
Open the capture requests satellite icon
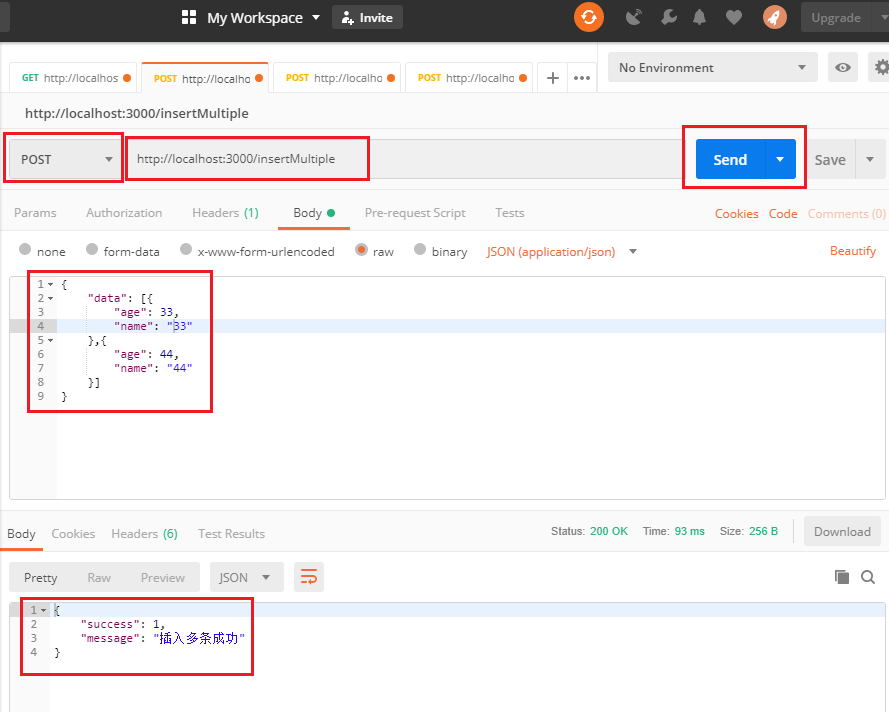click(x=633, y=18)
